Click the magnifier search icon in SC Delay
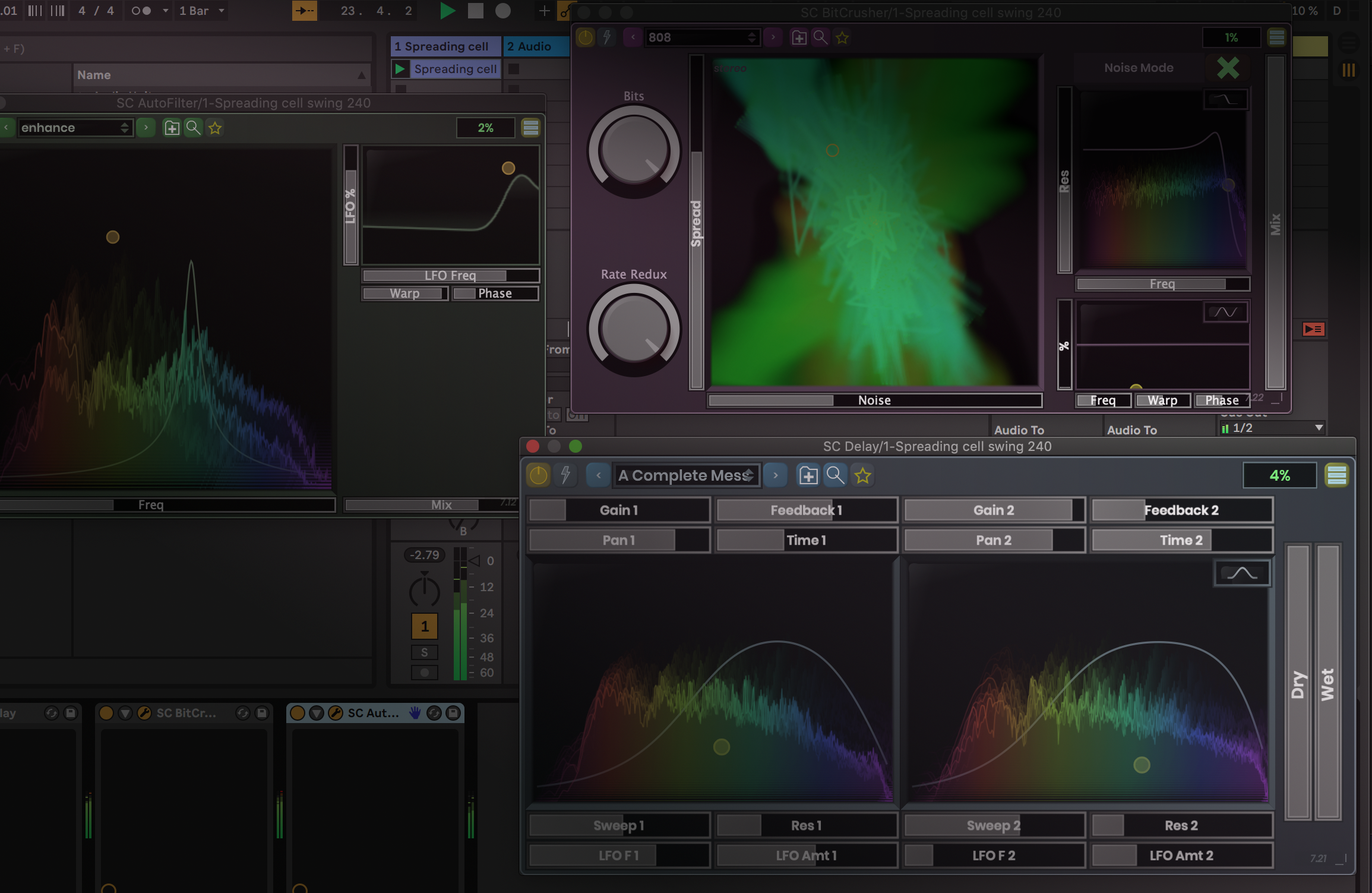The image size is (1372, 893). pyautogui.click(x=835, y=475)
